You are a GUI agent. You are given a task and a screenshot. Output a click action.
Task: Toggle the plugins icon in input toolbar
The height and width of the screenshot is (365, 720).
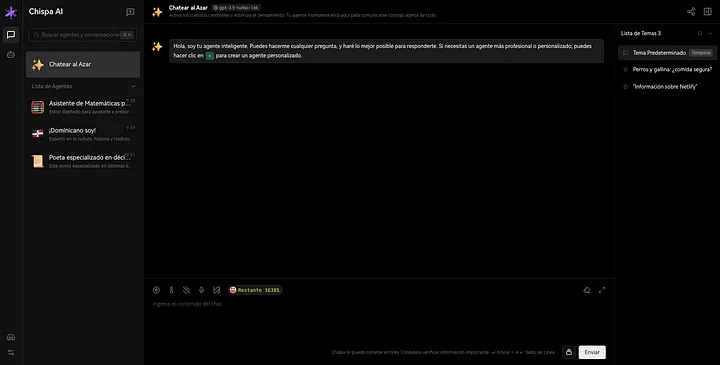(216, 290)
